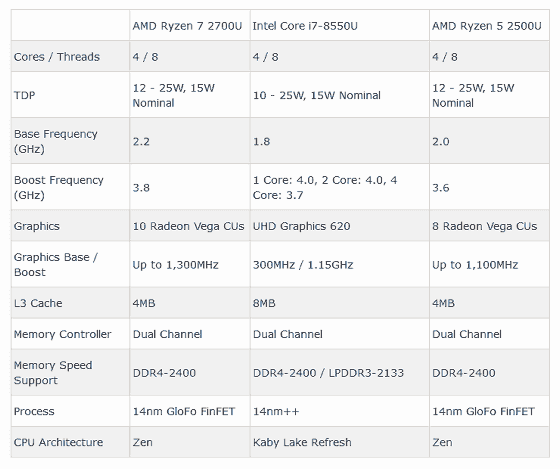560x469 pixels.
Task: Click the Intel boost frequency per-core cell
Action: point(339,187)
